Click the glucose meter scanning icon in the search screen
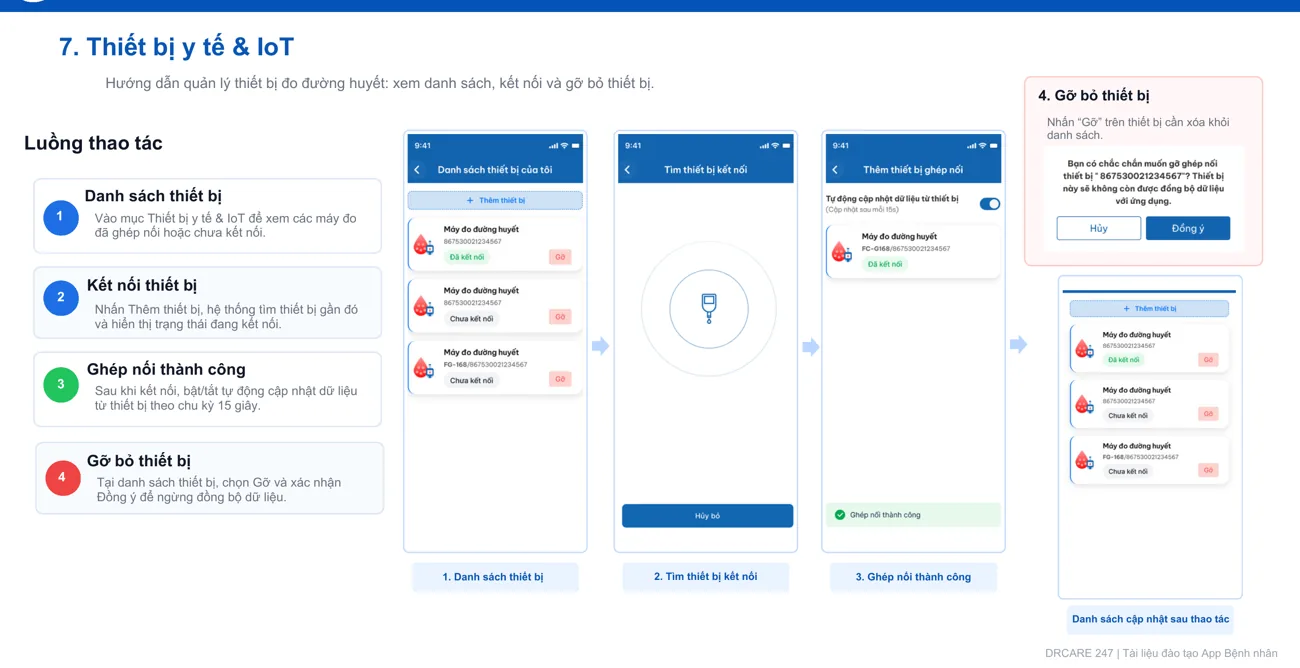 point(709,308)
